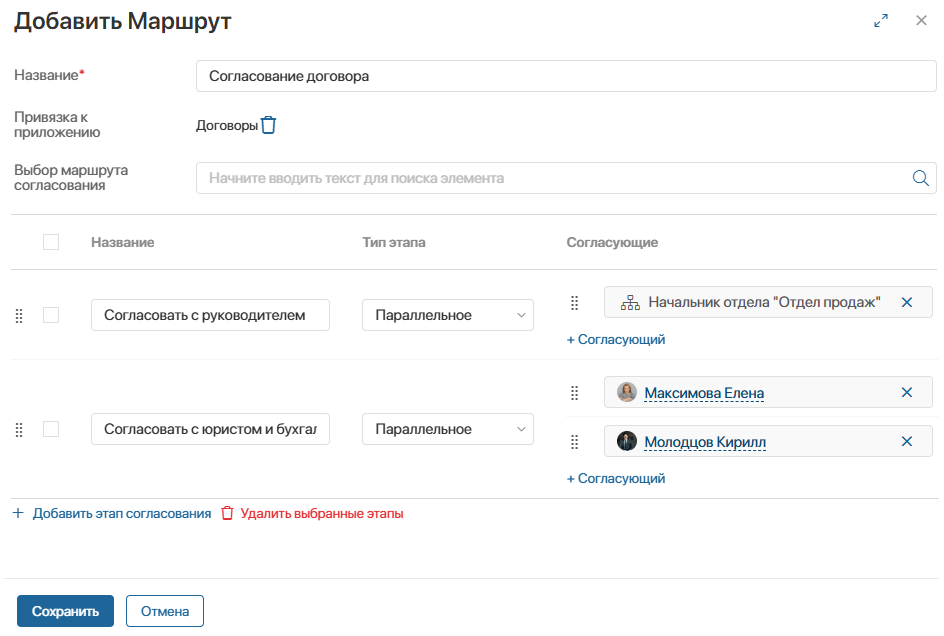Remove approver Максимова Елена
The width and height of the screenshot is (944, 636).
click(907, 393)
